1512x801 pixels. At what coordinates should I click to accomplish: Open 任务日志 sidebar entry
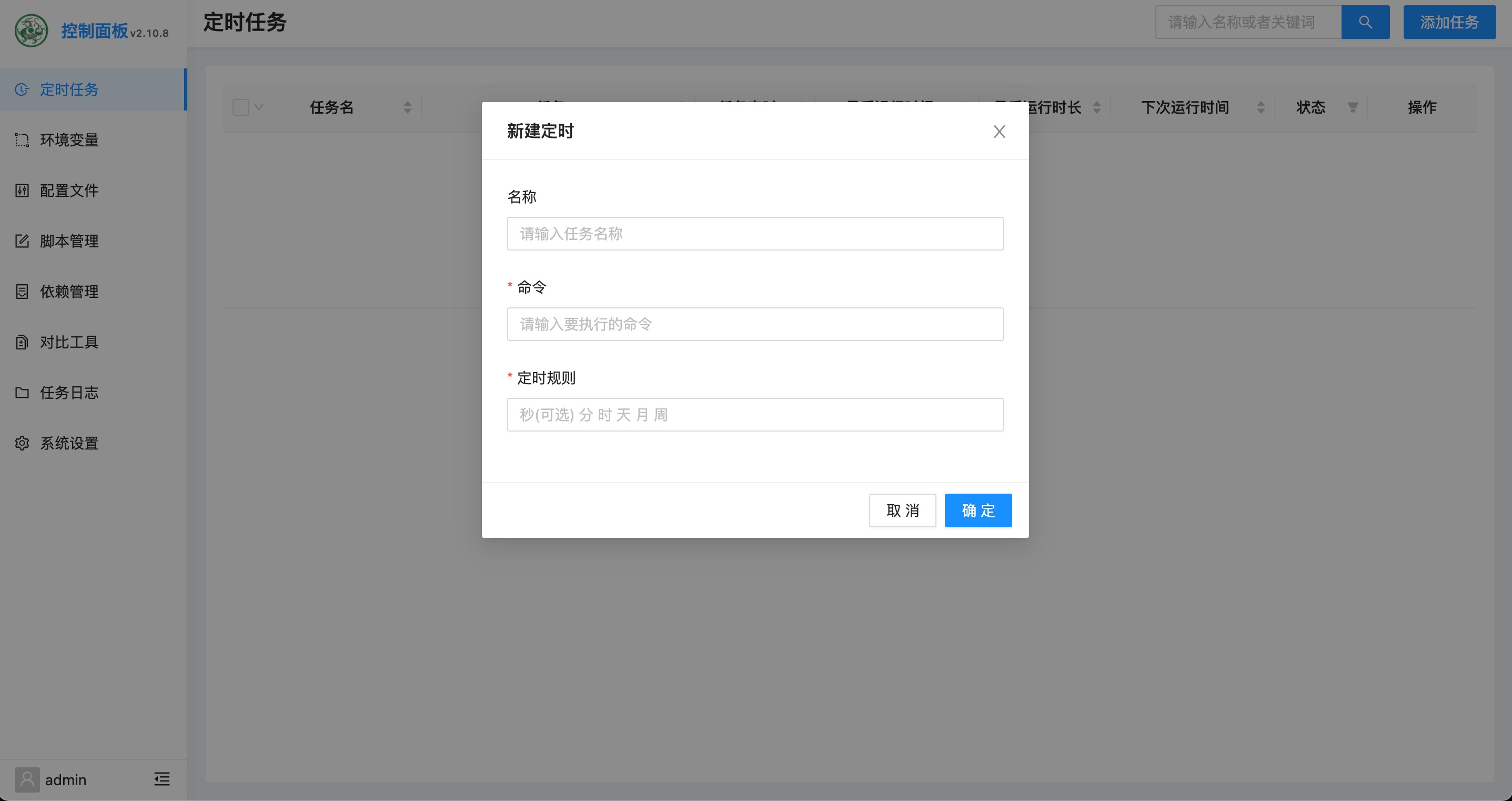[x=69, y=392]
